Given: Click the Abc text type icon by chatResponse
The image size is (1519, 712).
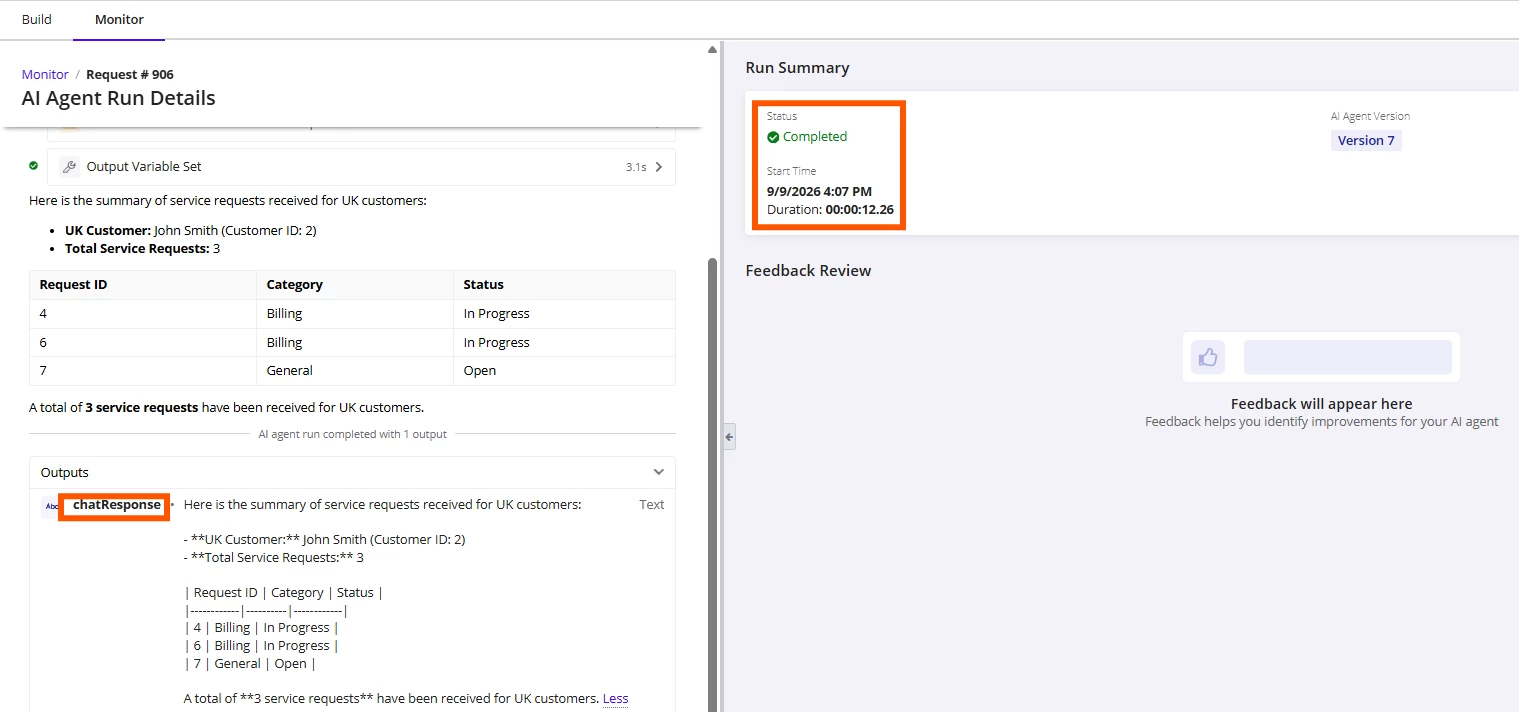Looking at the screenshot, I should click(x=52, y=506).
